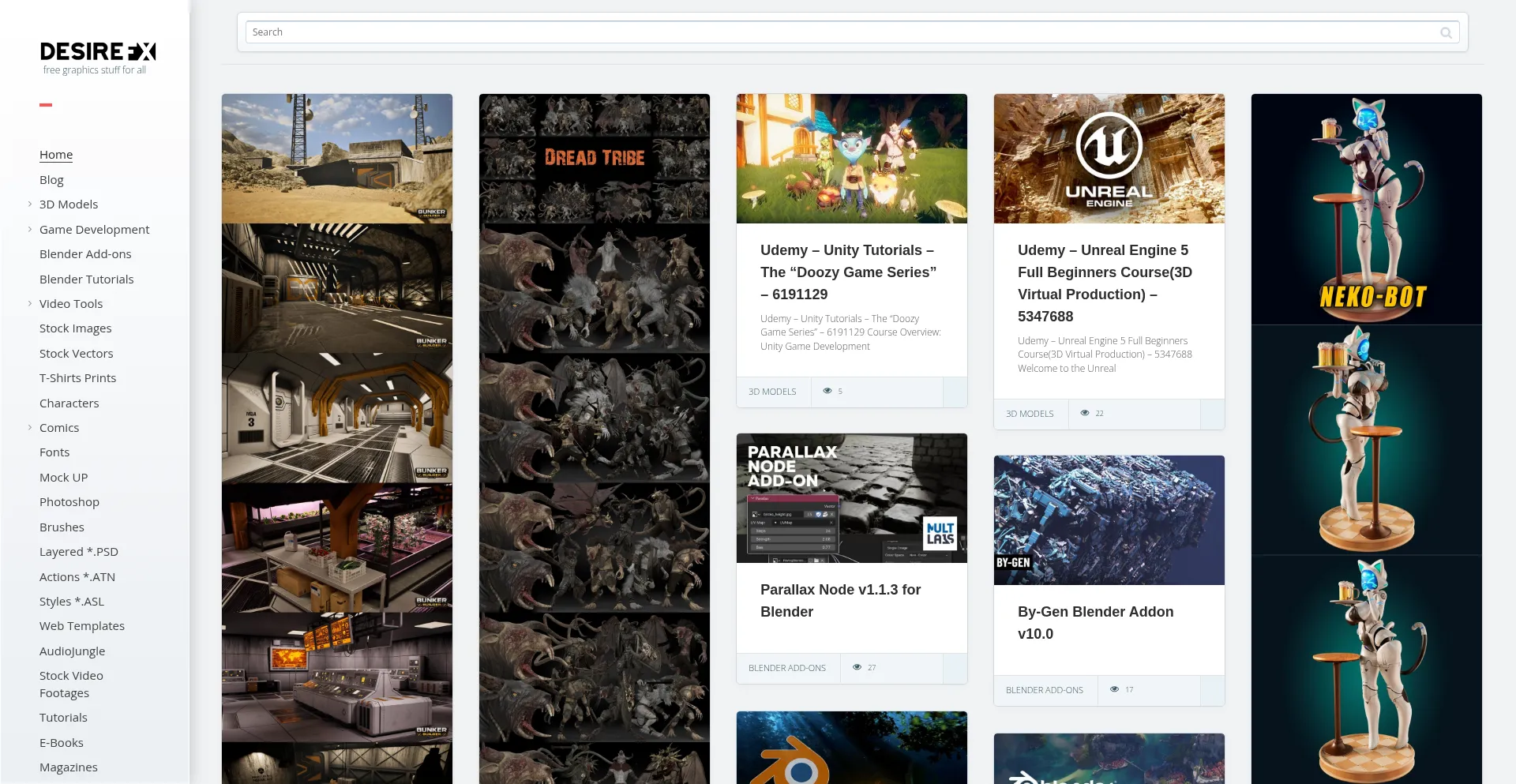Image resolution: width=1516 pixels, height=784 pixels.
Task: Click the Unity Tutorials card description text
Action: (850, 332)
